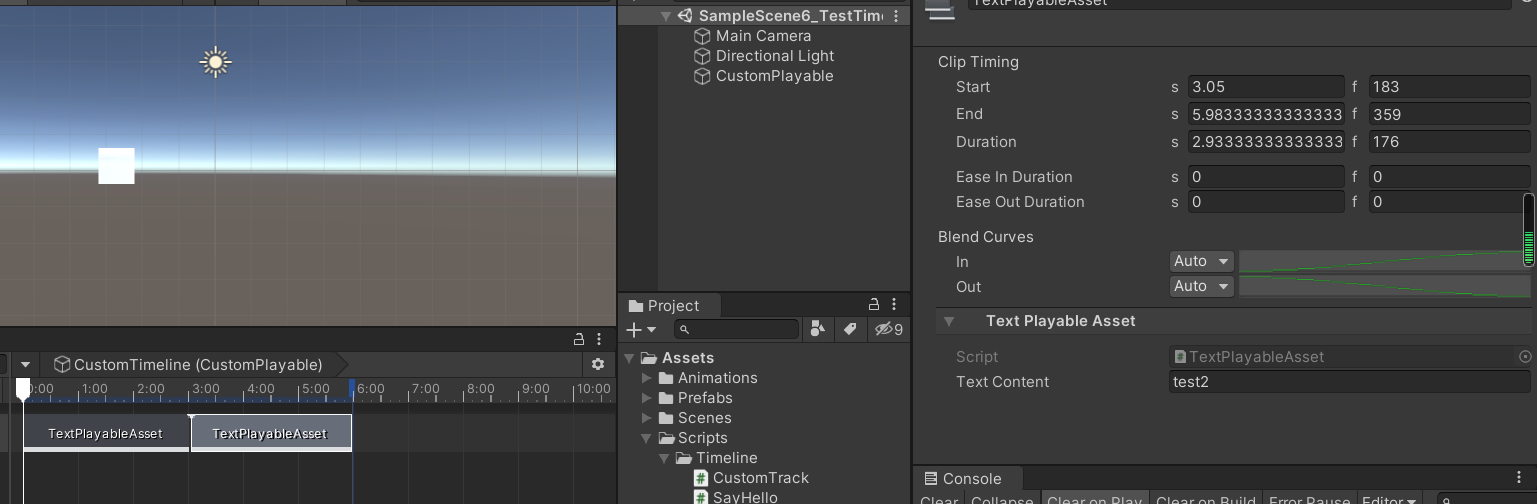Select Directional Light in Hierarchy
1537x504 pixels.
coord(774,56)
